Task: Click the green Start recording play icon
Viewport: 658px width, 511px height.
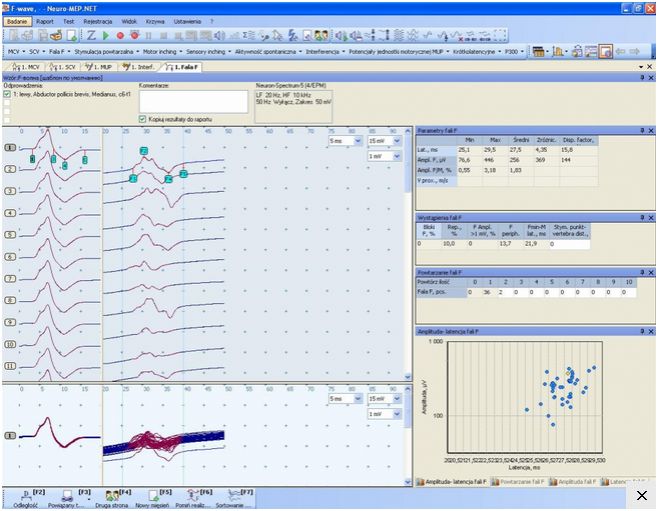Action: click(107, 35)
